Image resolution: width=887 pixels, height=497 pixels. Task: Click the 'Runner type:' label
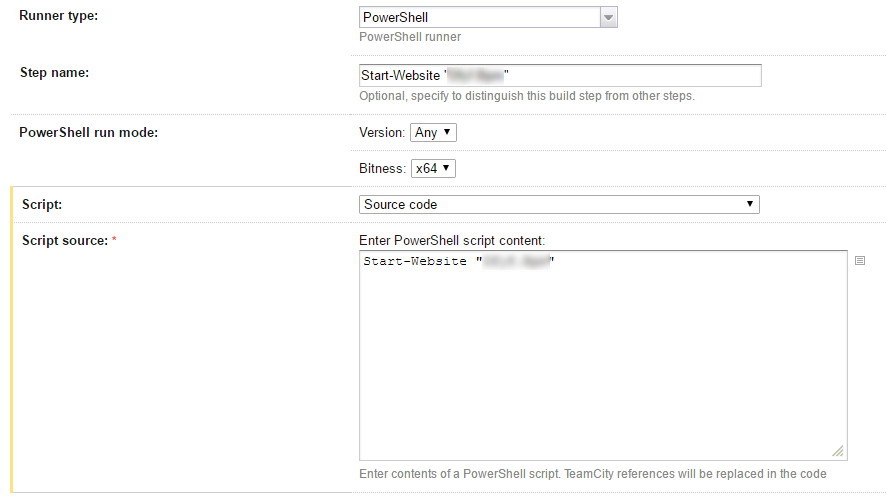pos(59,15)
